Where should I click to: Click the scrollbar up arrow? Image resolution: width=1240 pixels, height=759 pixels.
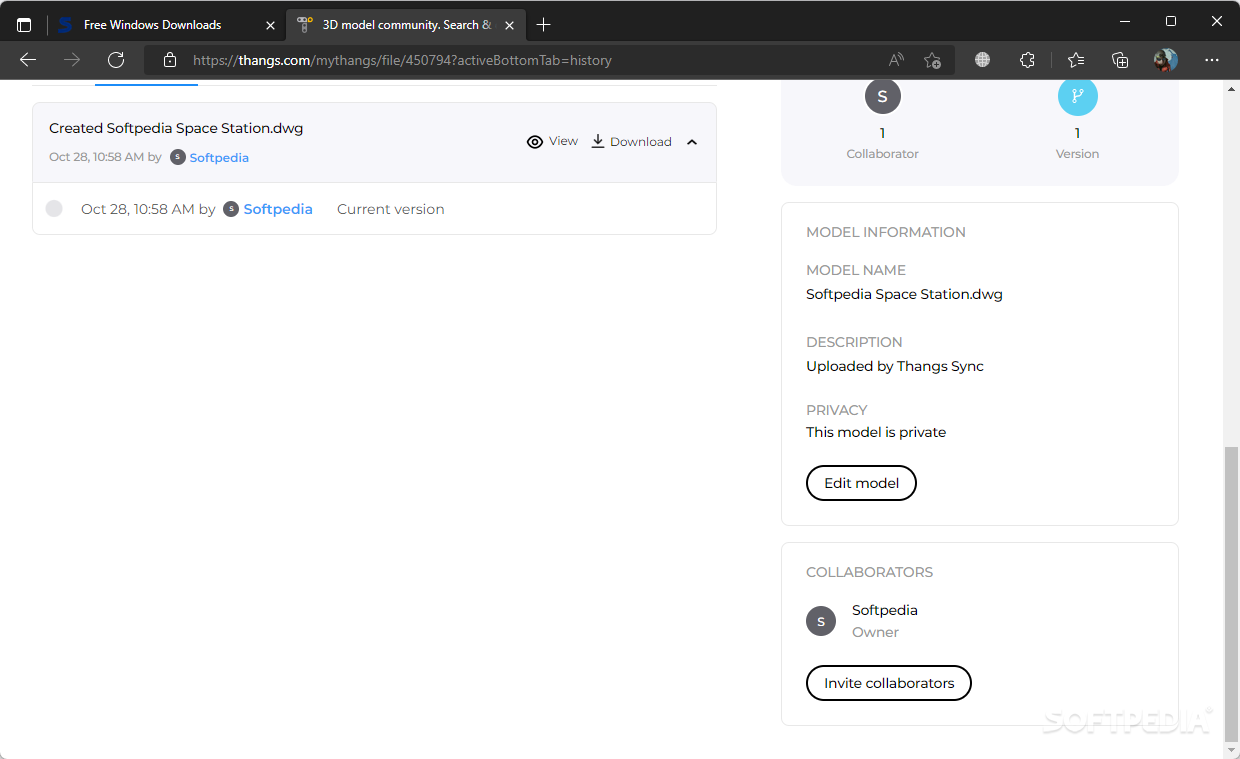(x=1231, y=87)
